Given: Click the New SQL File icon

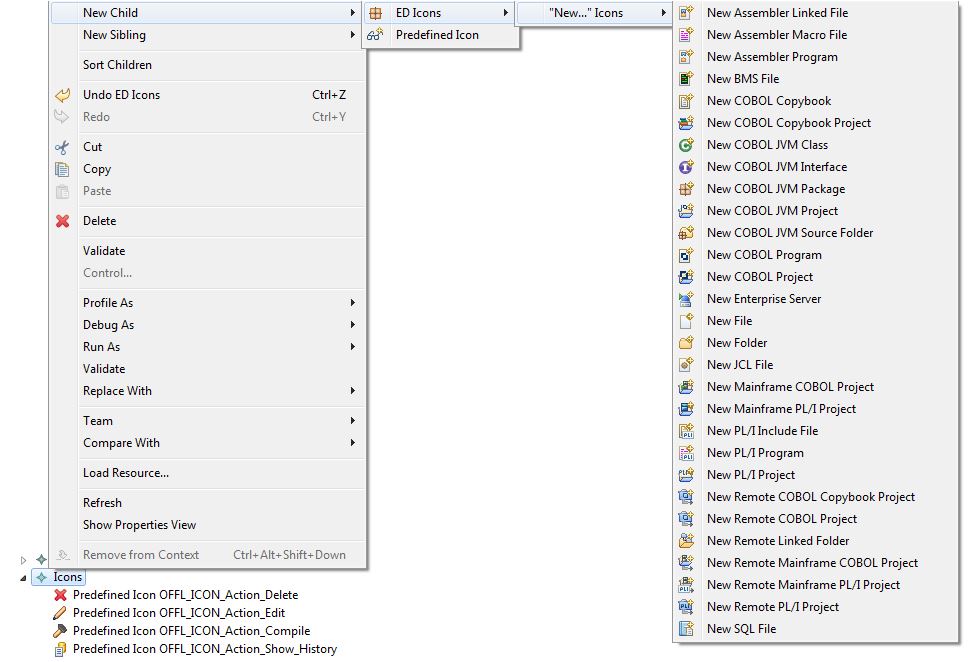Looking at the screenshot, I should (x=686, y=629).
